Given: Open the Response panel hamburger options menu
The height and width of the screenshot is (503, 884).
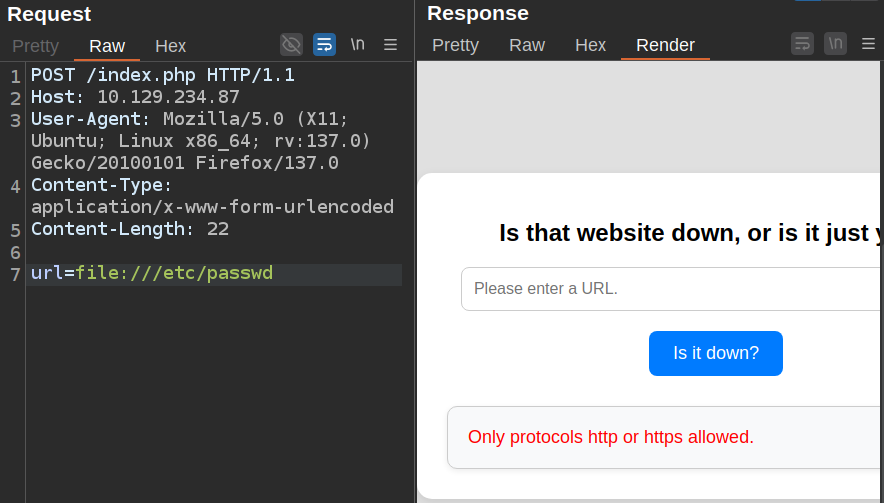Looking at the screenshot, I should tap(868, 44).
